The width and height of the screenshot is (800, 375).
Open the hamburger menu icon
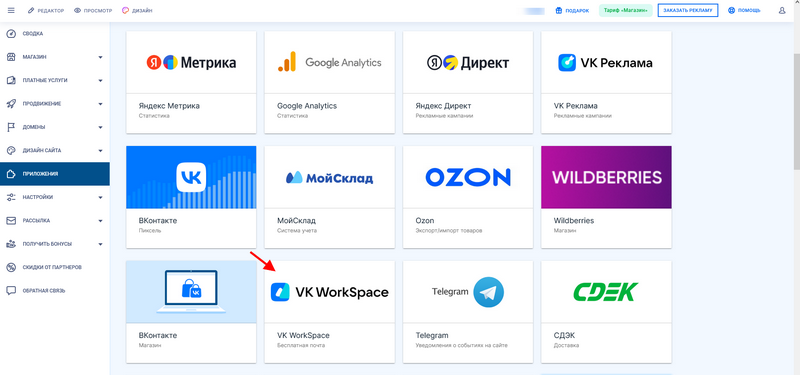point(11,10)
